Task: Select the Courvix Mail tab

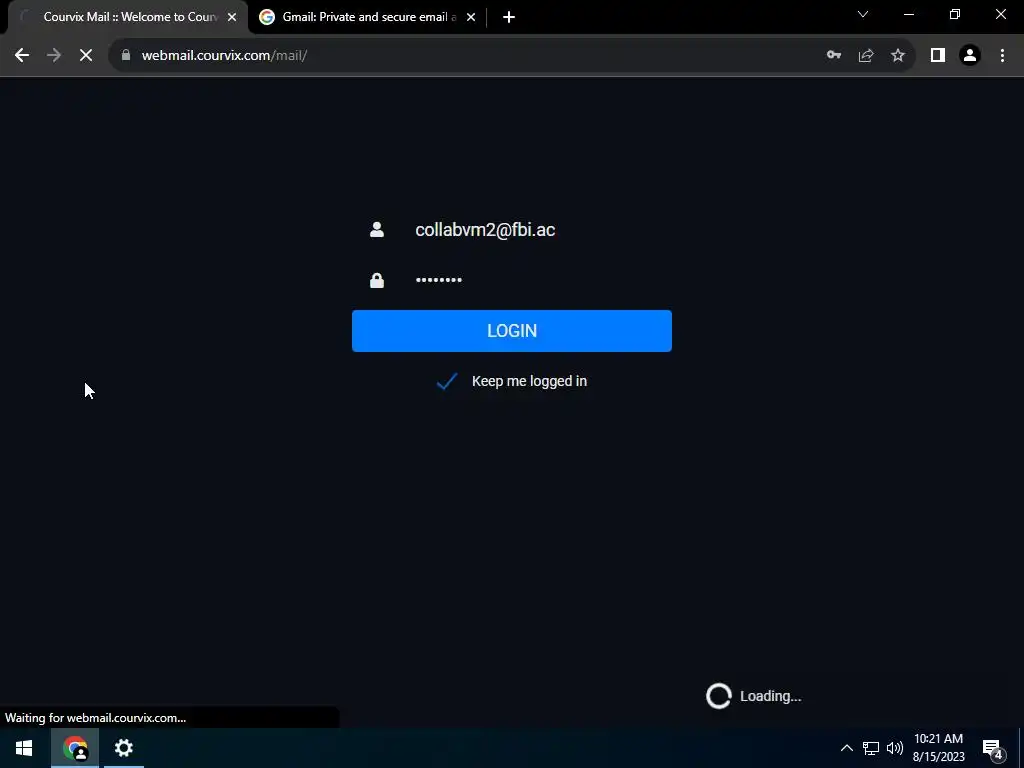Action: [128, 17]
